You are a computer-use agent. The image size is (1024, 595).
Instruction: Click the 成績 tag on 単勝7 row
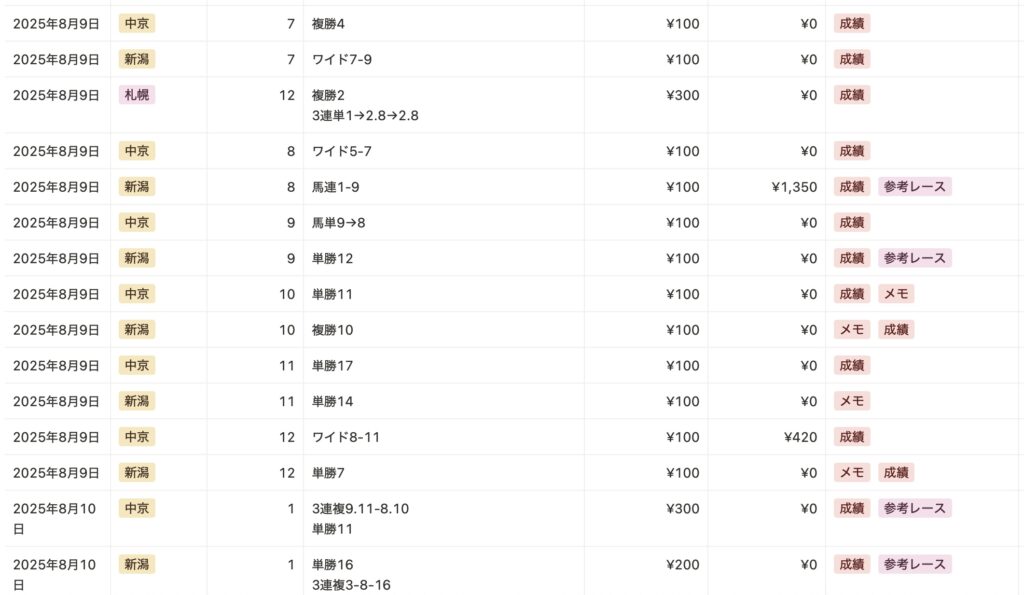(896, 472)
